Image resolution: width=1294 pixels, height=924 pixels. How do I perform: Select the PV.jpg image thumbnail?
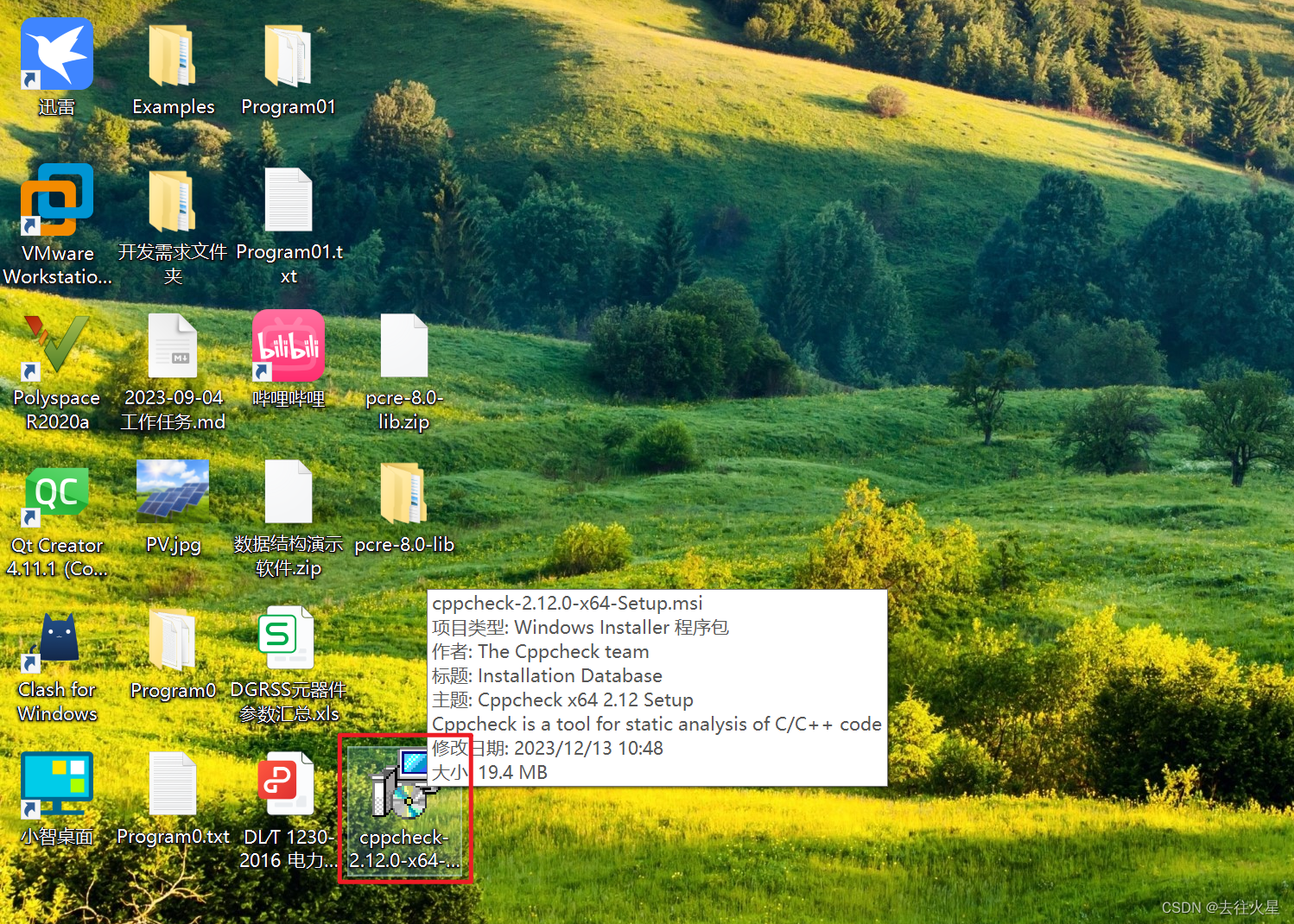173,490
